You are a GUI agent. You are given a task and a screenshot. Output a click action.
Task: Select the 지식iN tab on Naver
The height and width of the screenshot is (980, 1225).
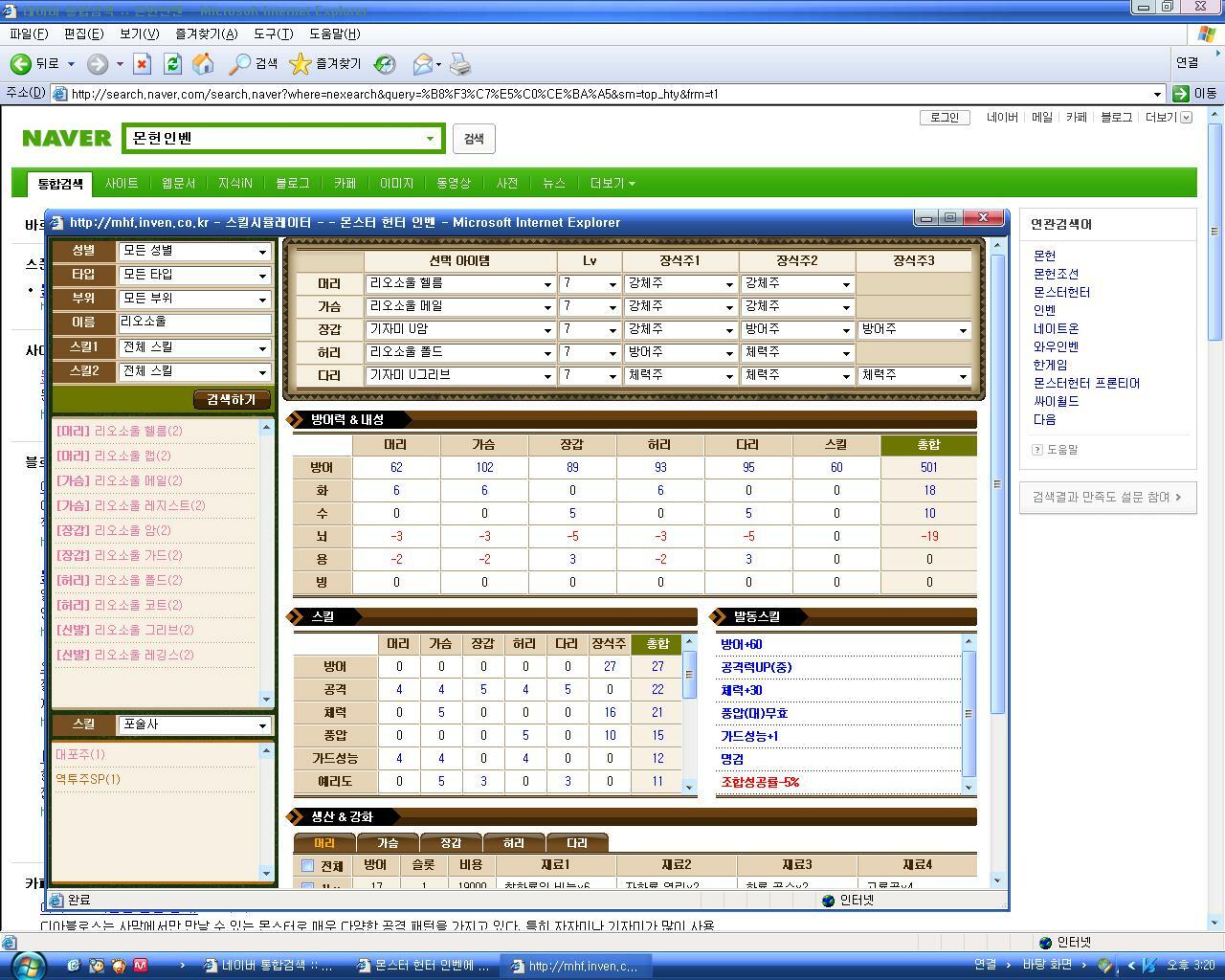[x=234, y=183]
